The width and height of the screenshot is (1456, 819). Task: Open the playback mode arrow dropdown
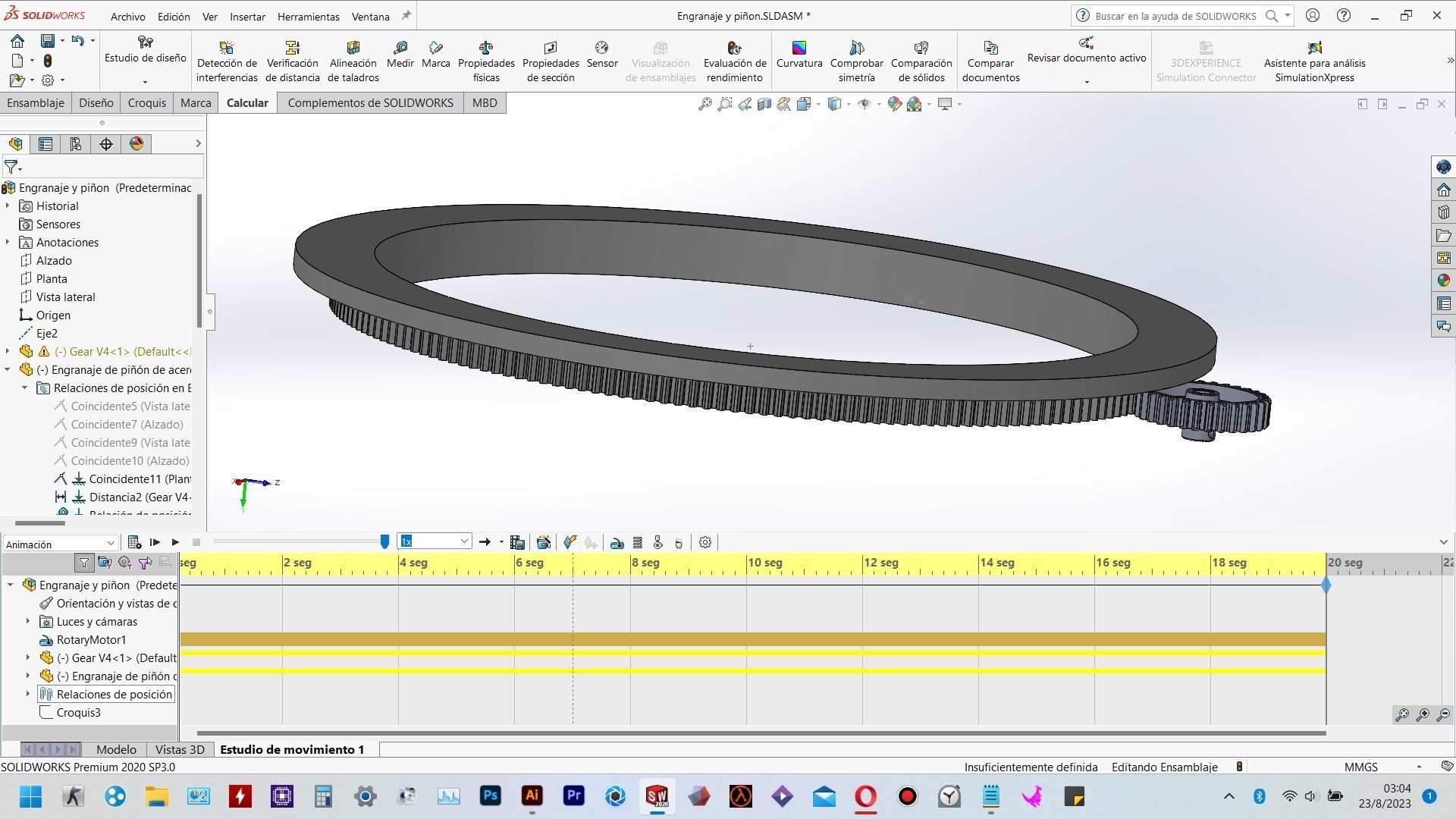[501, 542]
